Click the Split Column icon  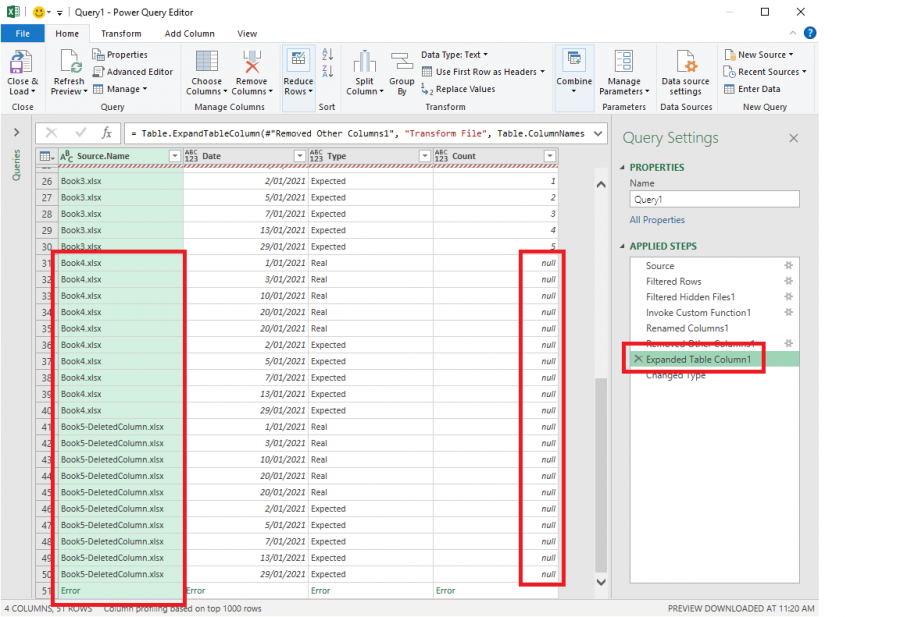point(364,63)
